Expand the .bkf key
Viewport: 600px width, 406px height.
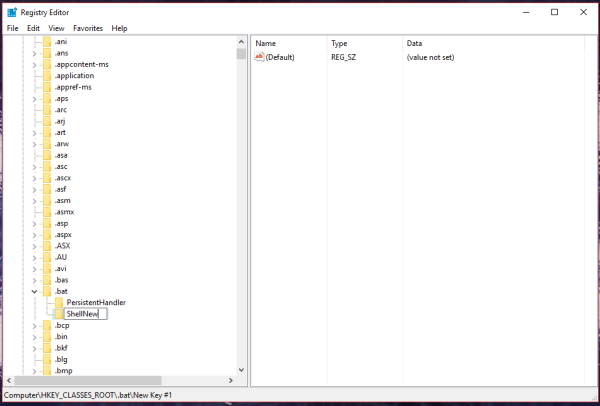34,348
